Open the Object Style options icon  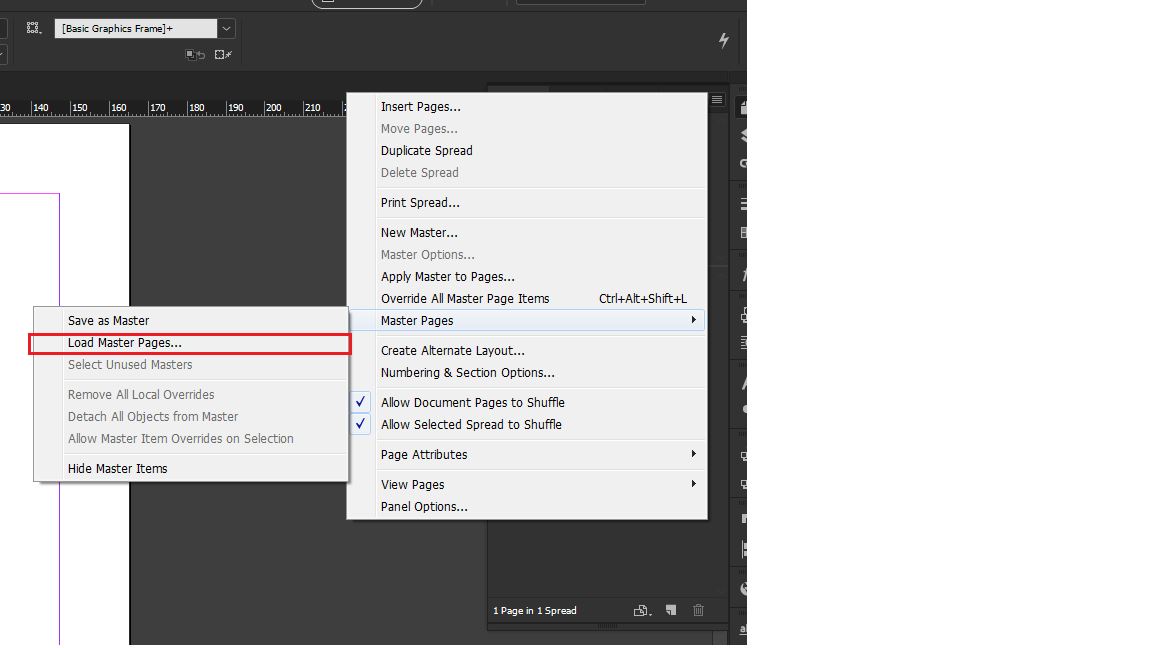click(x=33, y=28)
